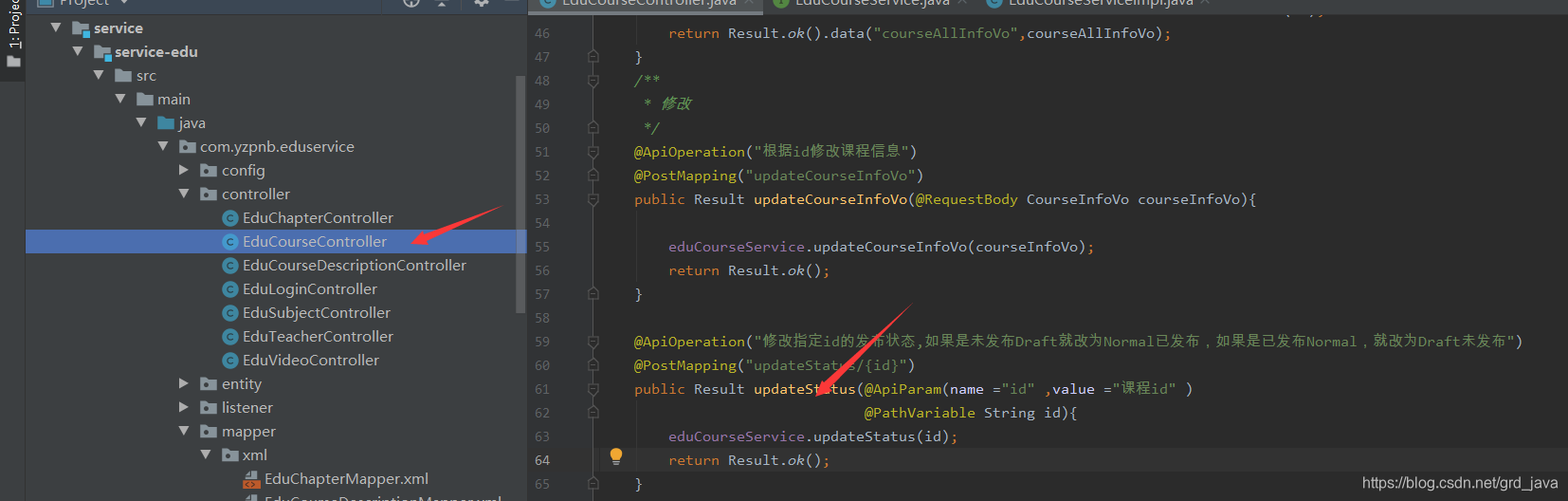Open the 1: Project tool window tab
1568x501 pixels.
(13, 24)
